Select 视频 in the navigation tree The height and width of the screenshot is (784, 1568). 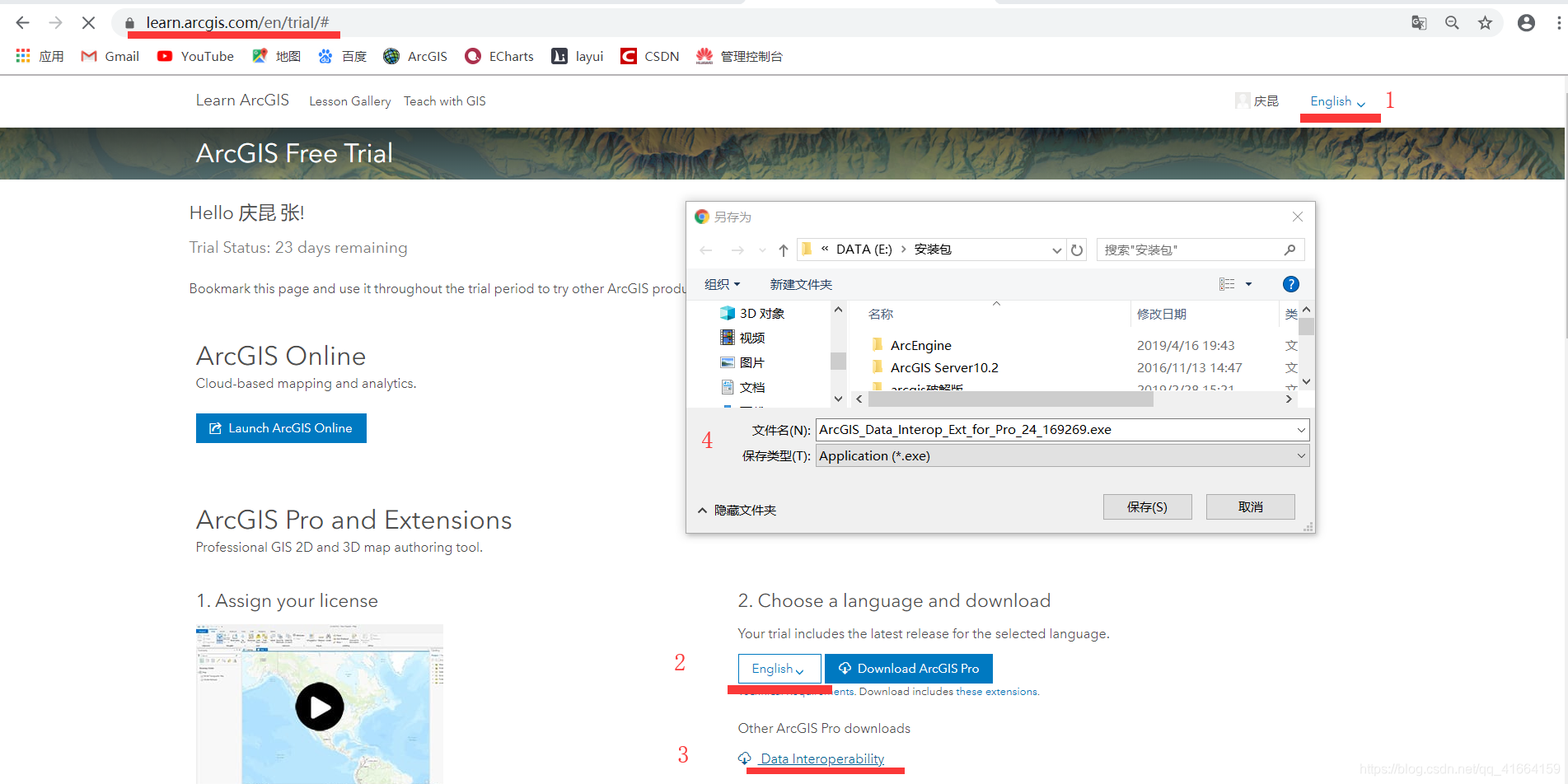(742, 338)
